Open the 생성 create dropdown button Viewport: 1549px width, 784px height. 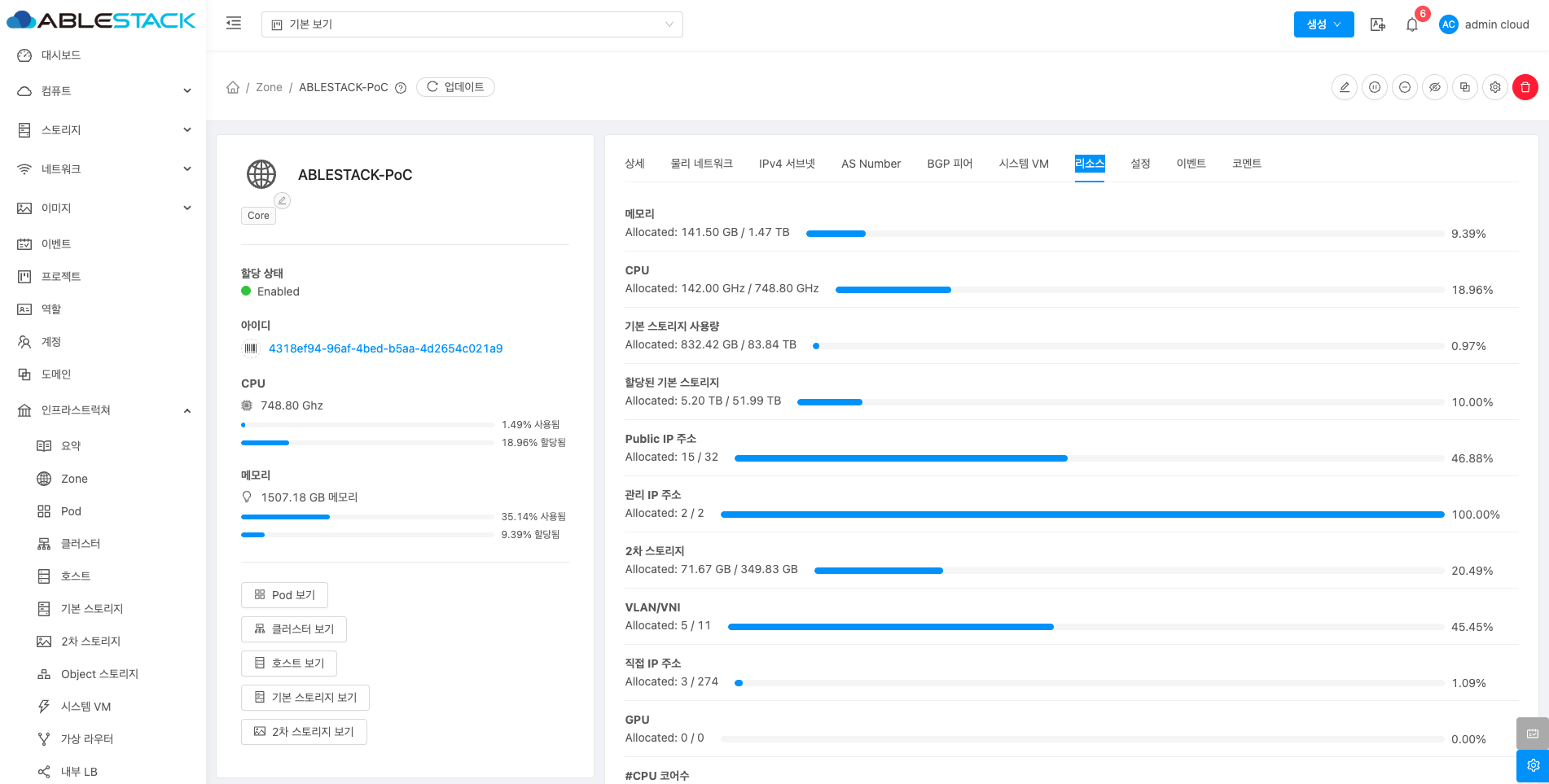[1323, 24]
